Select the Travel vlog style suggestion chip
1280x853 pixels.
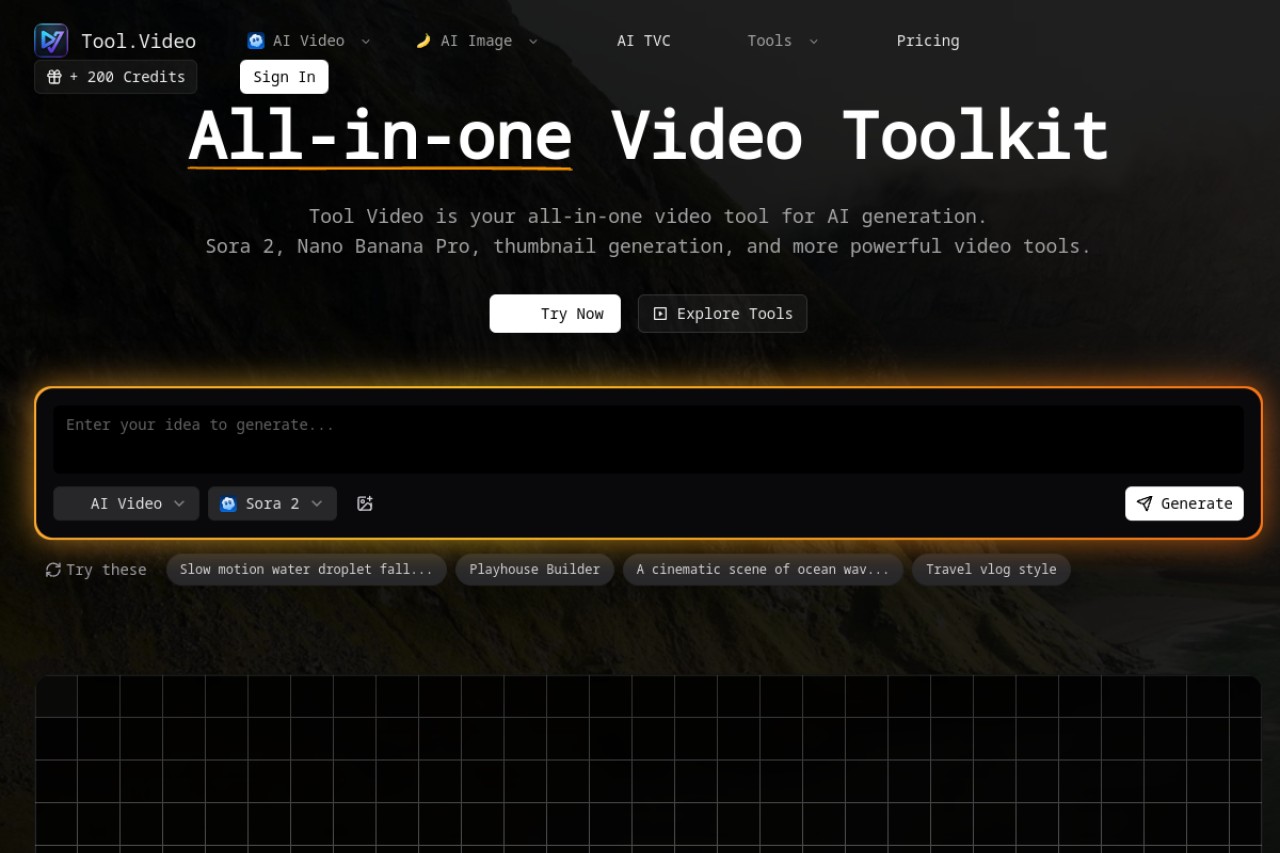coord(991,570)
